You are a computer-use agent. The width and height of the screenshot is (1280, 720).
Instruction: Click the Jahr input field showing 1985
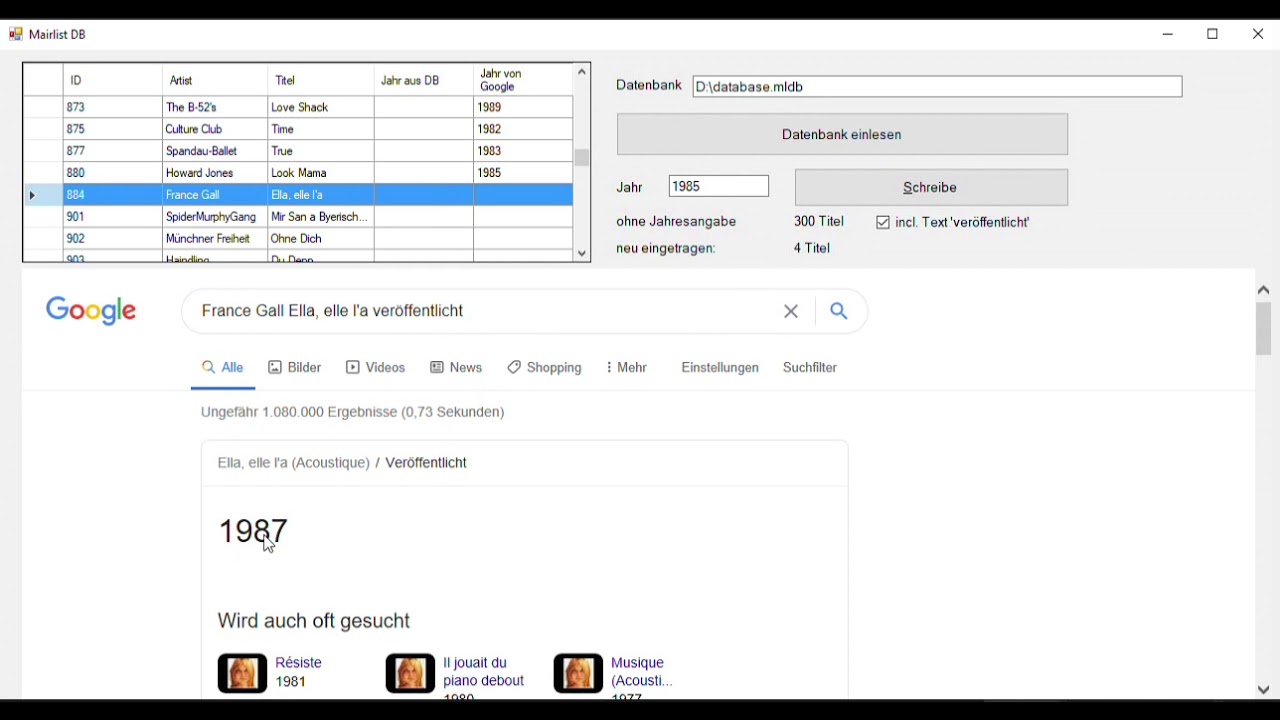click(x=719, y=186)
